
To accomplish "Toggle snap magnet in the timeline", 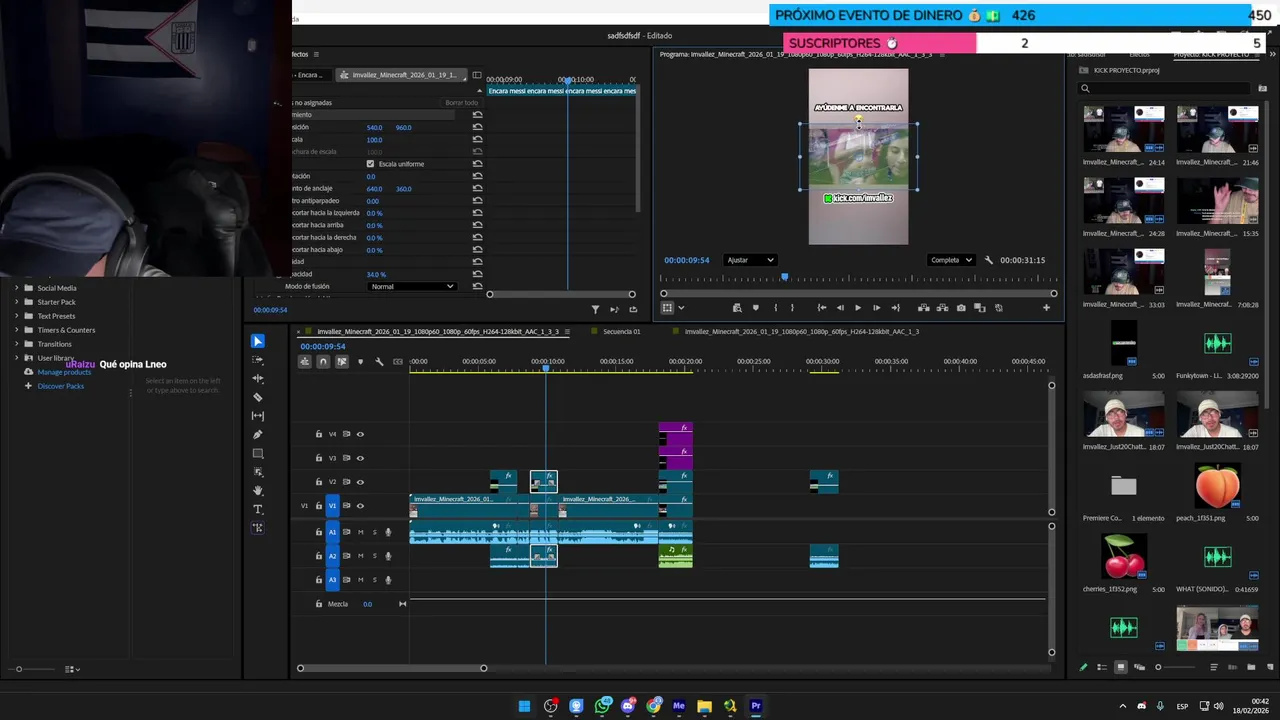I will pyautogui.click(x=323, y=361).
